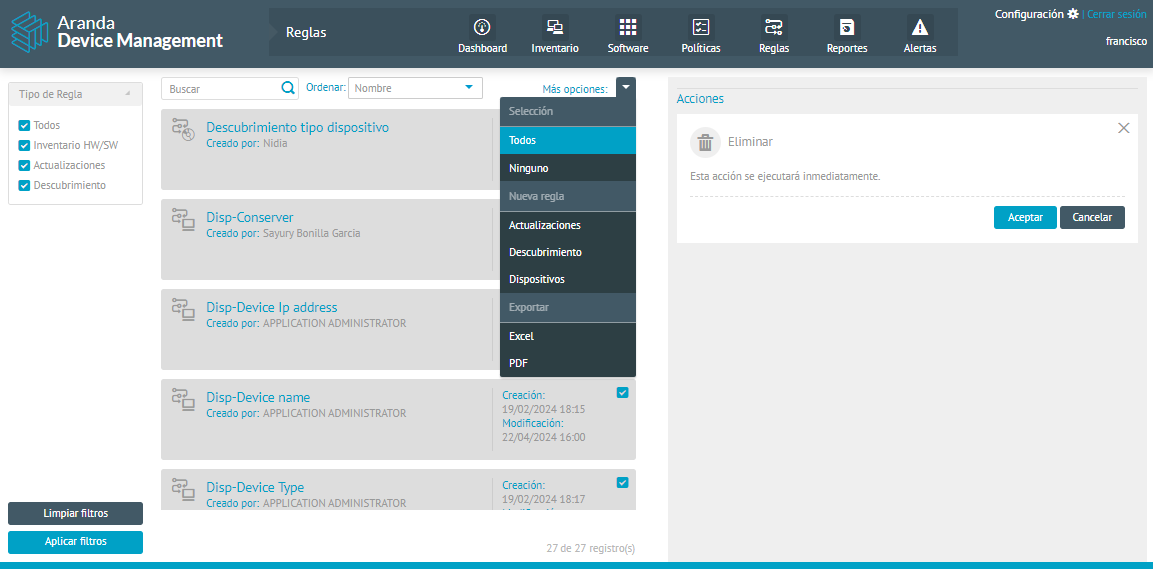This screenshot has height=569, width=1153.
Task: Click rule icon of Disp-Device Type
Action: [x=183, y=488]
